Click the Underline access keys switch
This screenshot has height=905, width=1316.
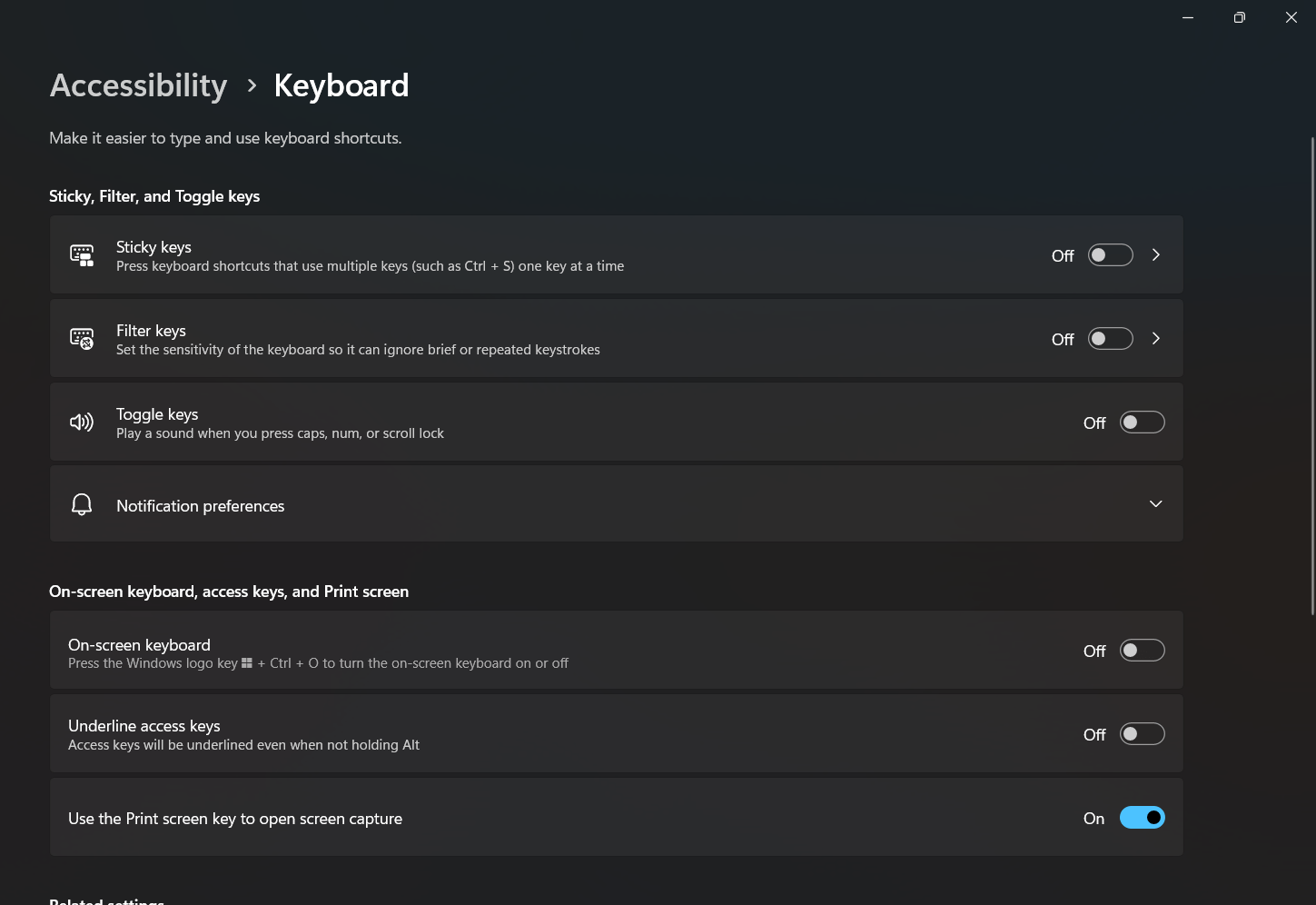tap(1142, 733)
